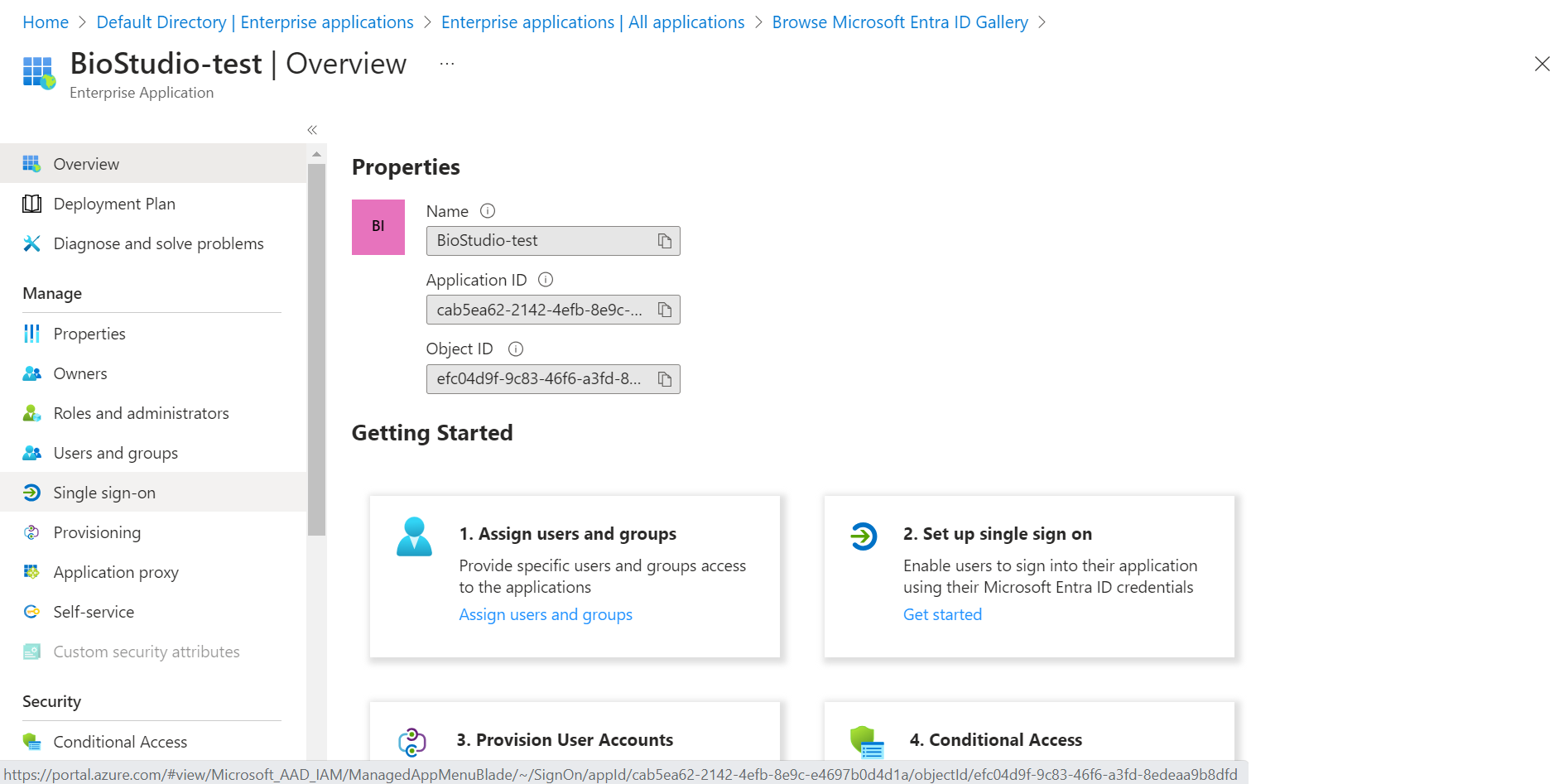1559x784 pixels.
Task: Click the Users and groups icon
Action: click(31, 453)
